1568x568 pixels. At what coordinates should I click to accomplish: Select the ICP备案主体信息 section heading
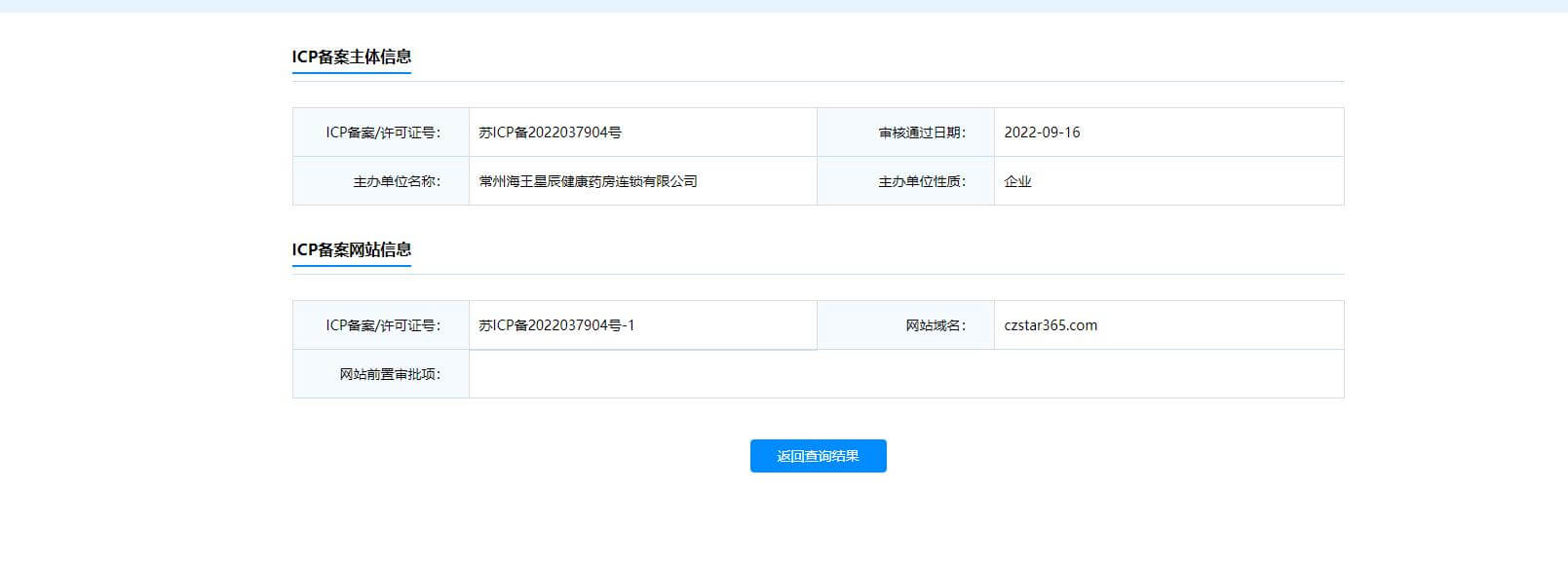(x=352, y=57)
